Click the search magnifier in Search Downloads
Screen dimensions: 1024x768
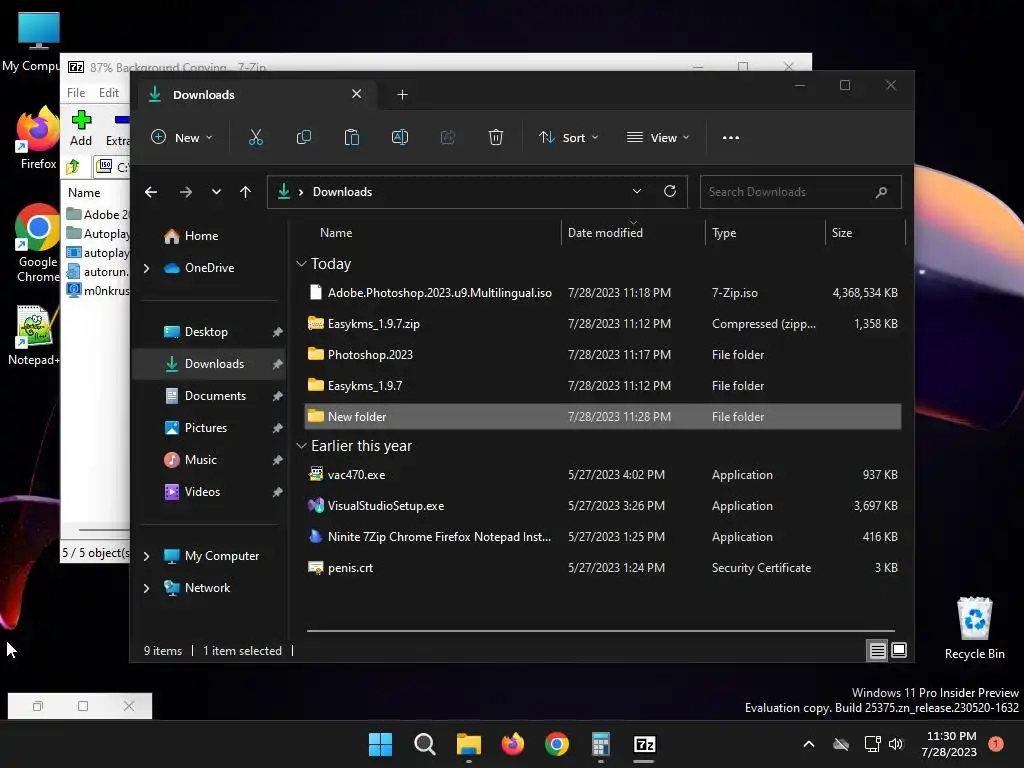tap(882, 192)
